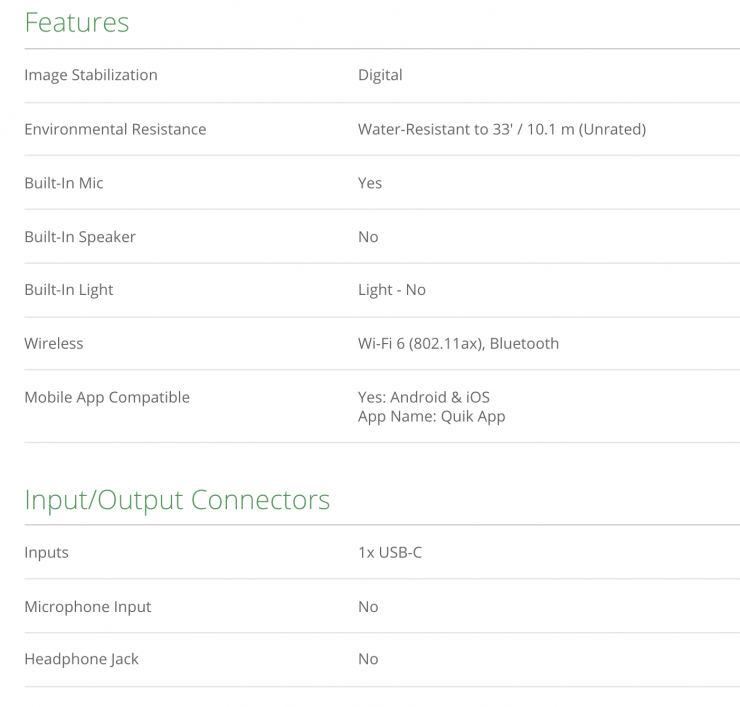The width and height of the screenshot is (740, 707).
Task: Click the Yes value for Built-In Mic
Action: [x=370, y=183]
